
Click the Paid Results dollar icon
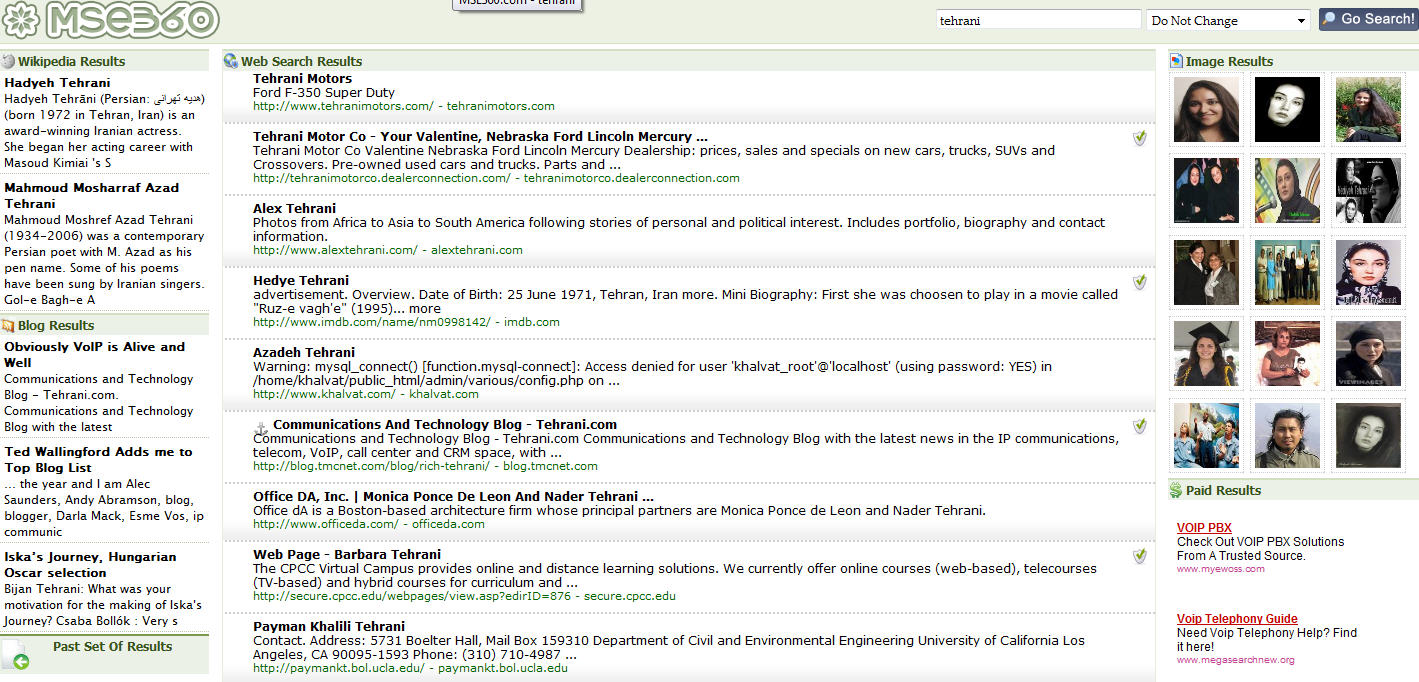click(x=1176, y=490)
